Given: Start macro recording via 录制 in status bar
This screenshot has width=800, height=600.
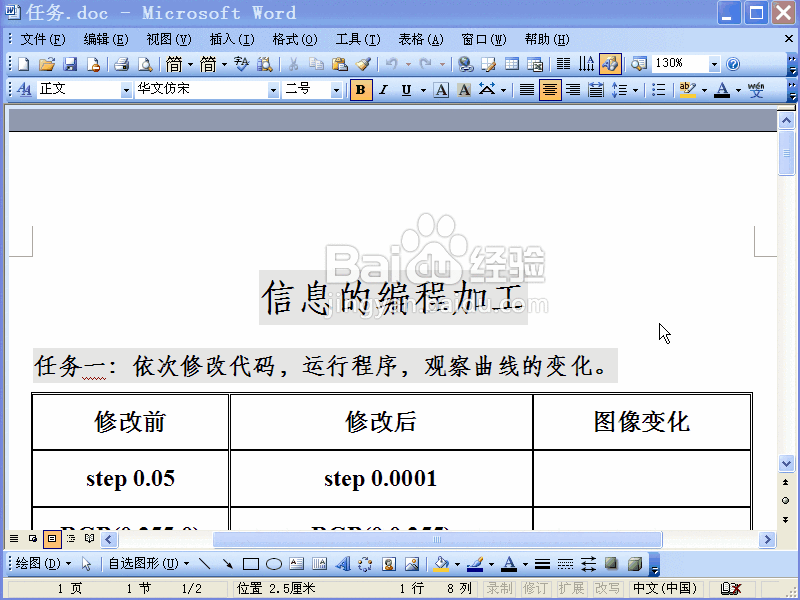Looking at the screenshot, I should 497,588.
